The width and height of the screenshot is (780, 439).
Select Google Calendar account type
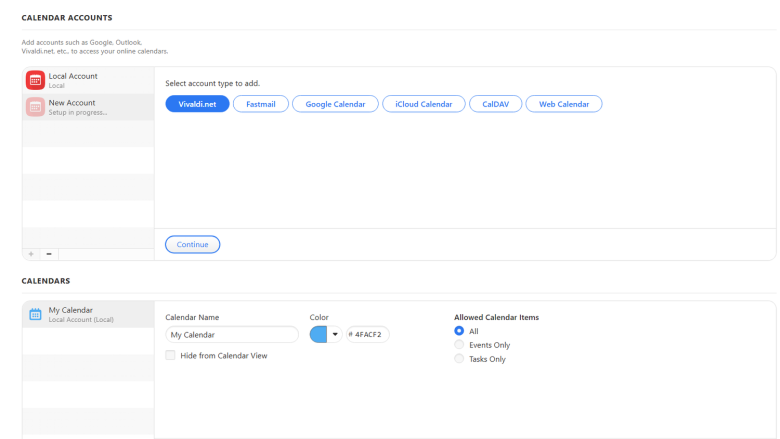click(x=335, y=104)
